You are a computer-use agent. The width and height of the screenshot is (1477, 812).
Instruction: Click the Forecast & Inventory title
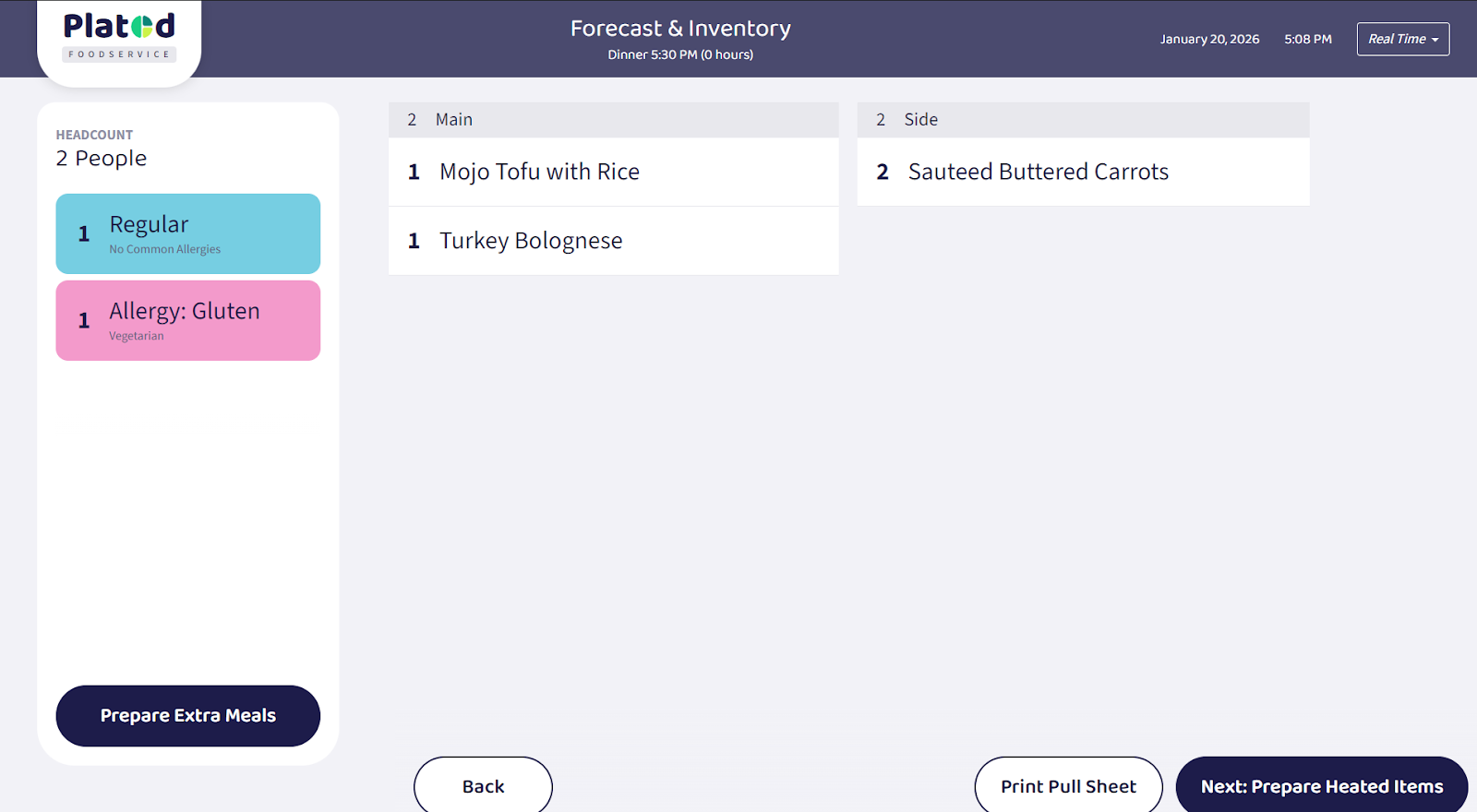coord(680,29)
